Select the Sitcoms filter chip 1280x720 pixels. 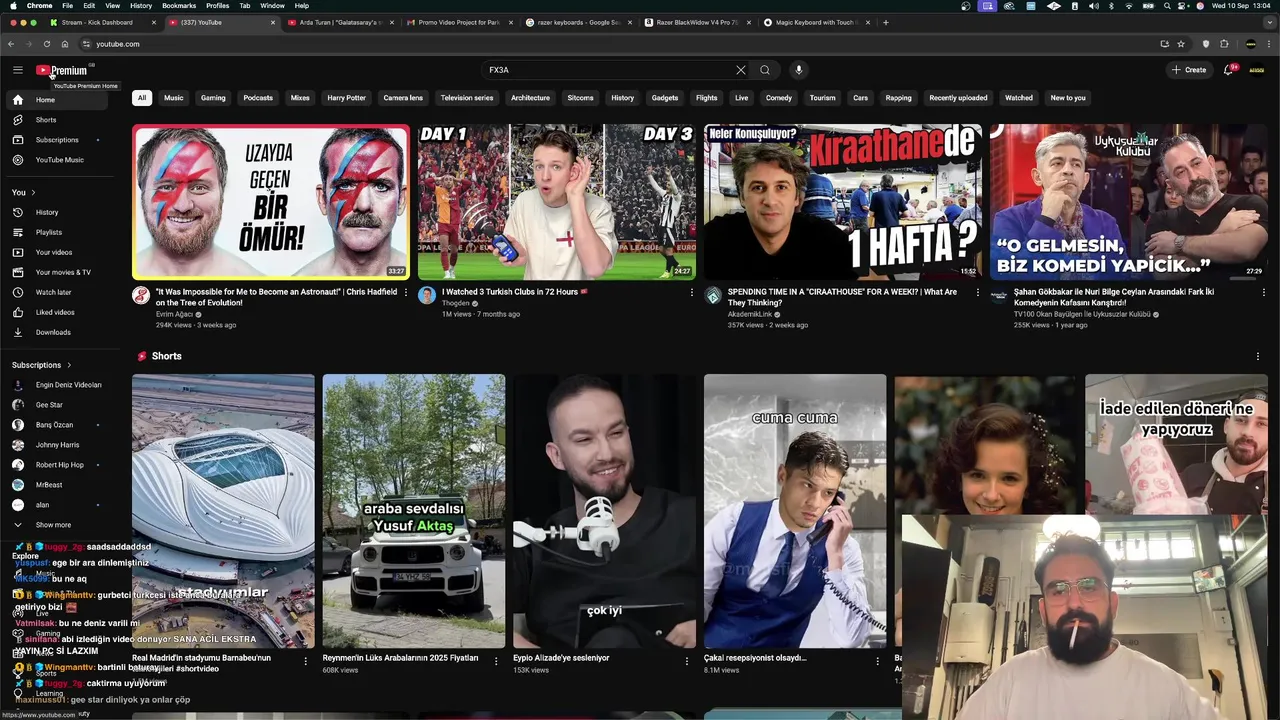tap(580, 98)
